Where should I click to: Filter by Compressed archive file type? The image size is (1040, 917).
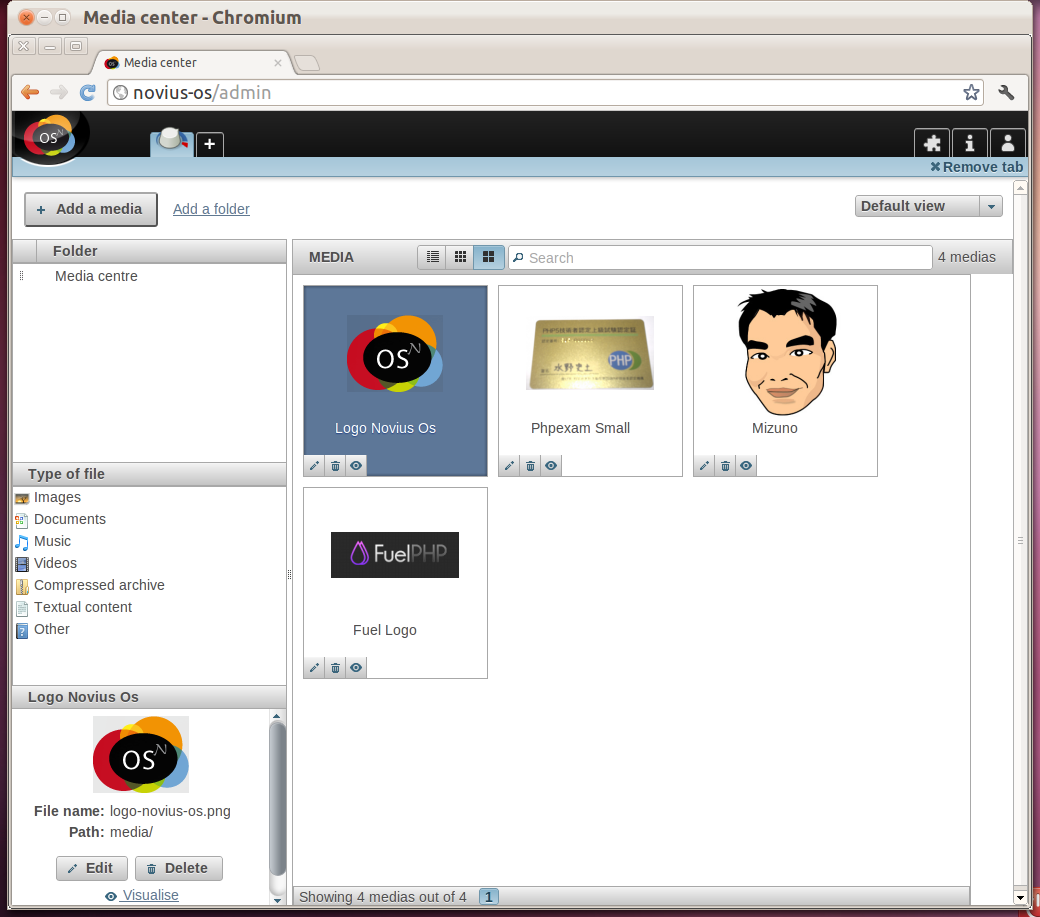point(99,585)
